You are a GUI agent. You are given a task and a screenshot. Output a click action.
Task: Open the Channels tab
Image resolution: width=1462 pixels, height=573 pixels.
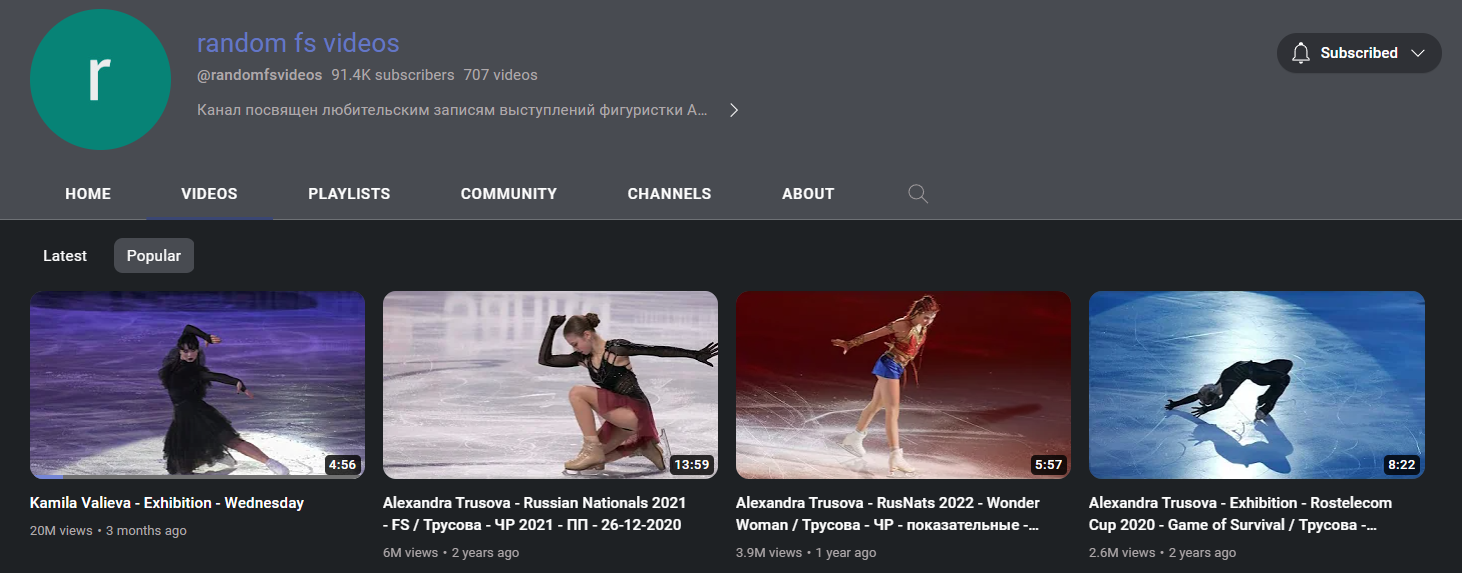pos(669,194)
